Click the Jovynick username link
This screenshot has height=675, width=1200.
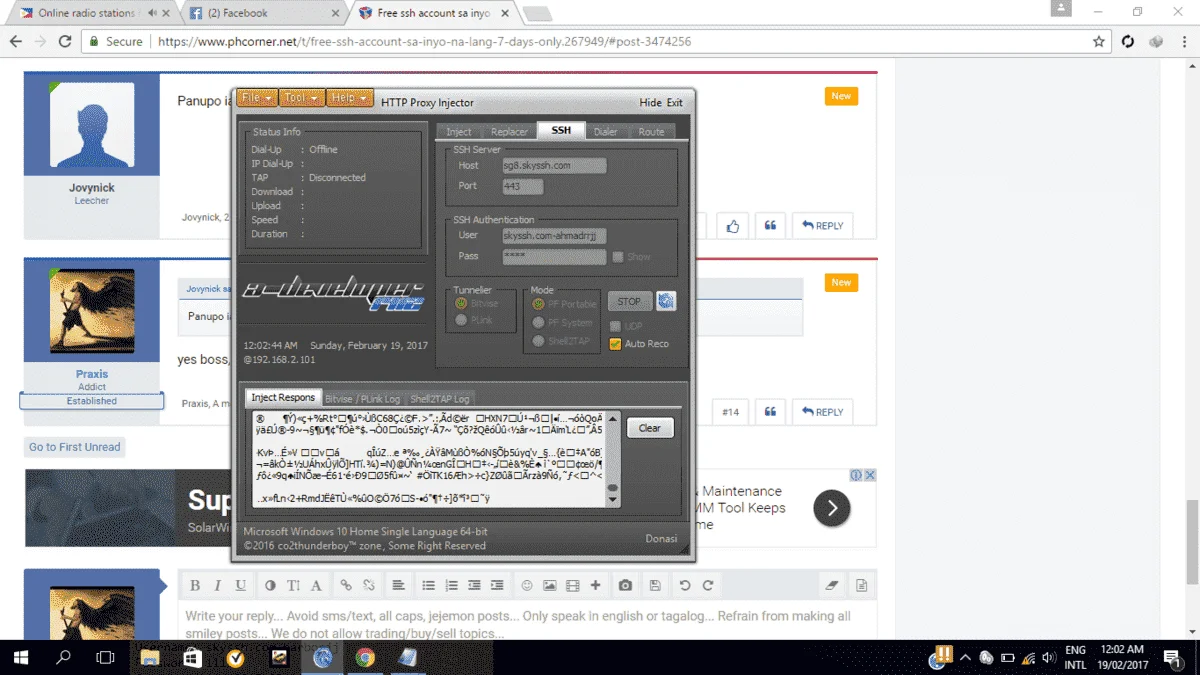pos(92,188)
